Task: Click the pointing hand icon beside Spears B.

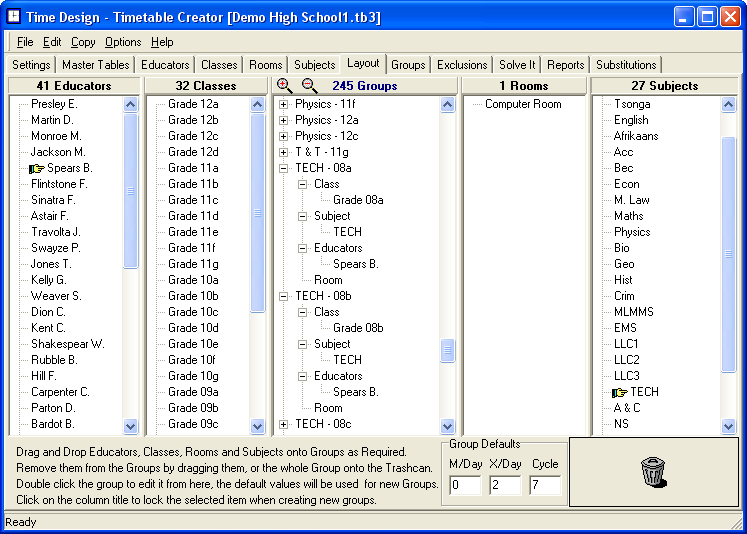Action: tap(37, 168)
